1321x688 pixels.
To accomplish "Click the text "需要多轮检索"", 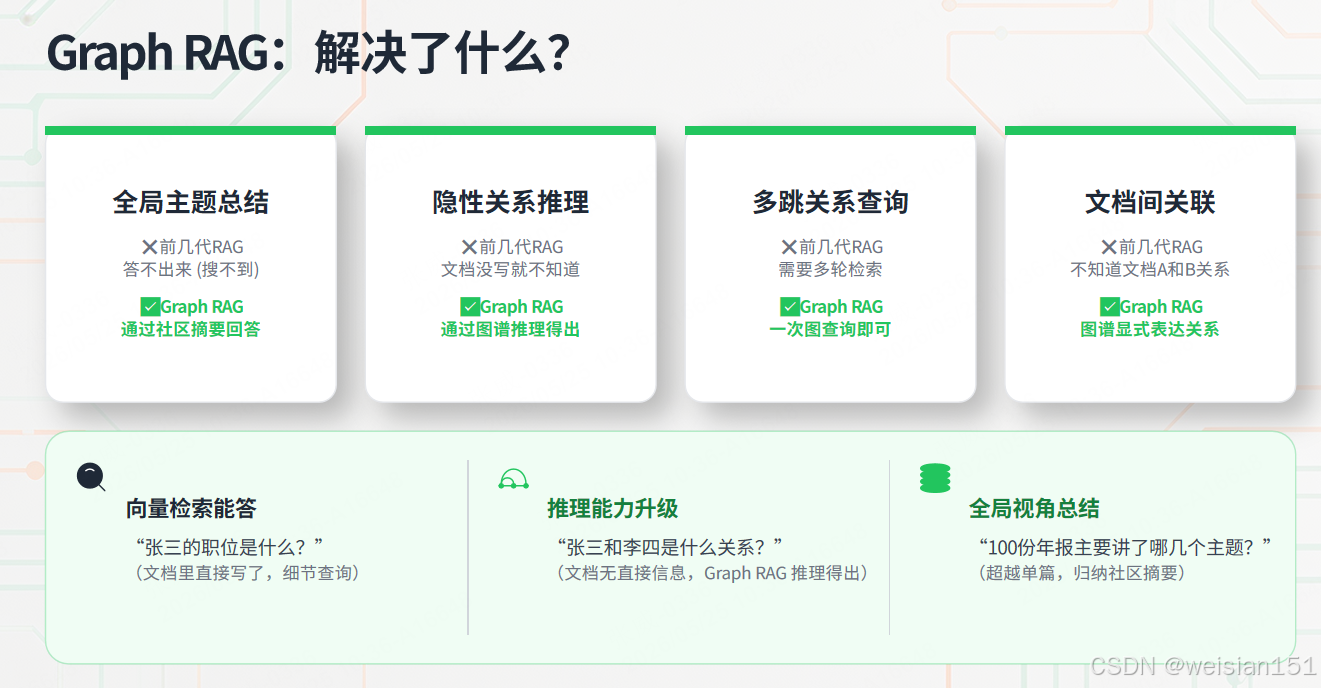I will tap(831, 269).
